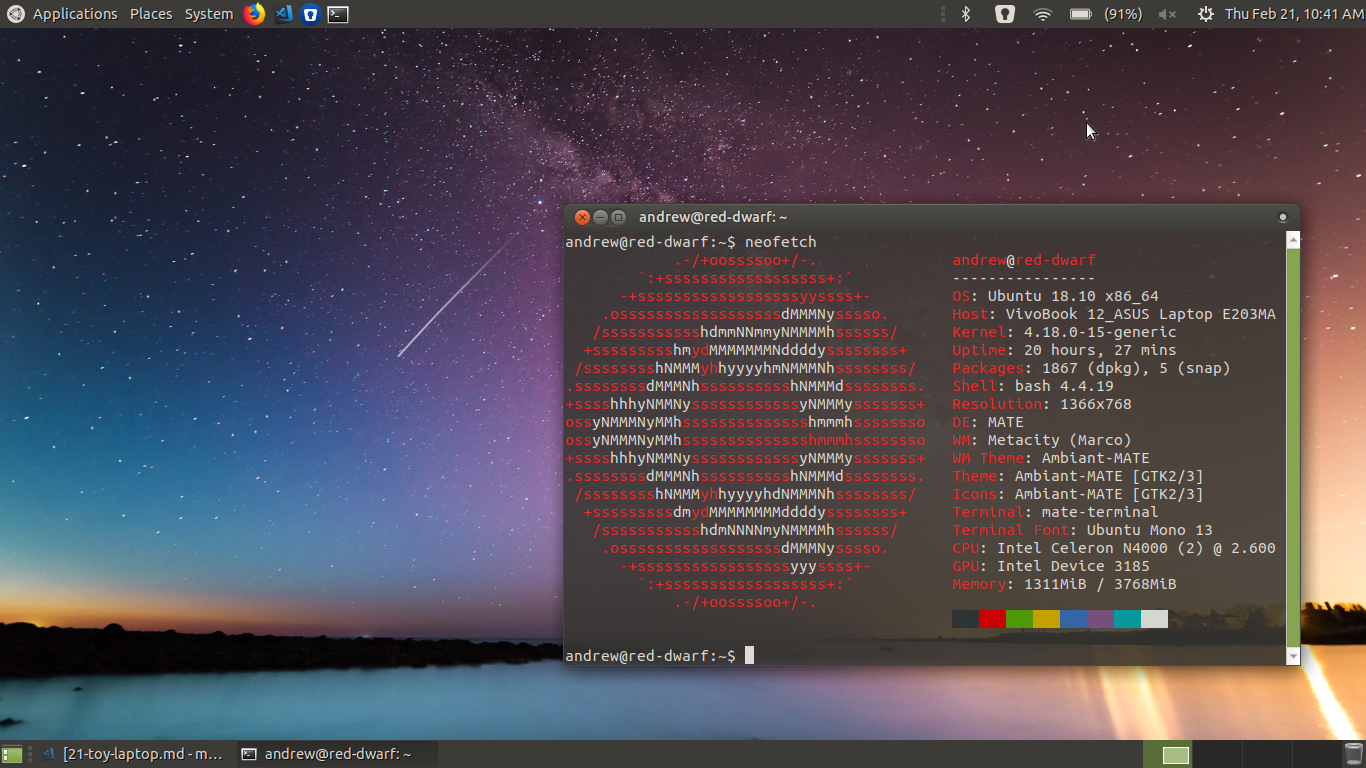Click the terminal scrollbar down arrow
Viewport: 1366px width, 768px height.
(1293, 656)
